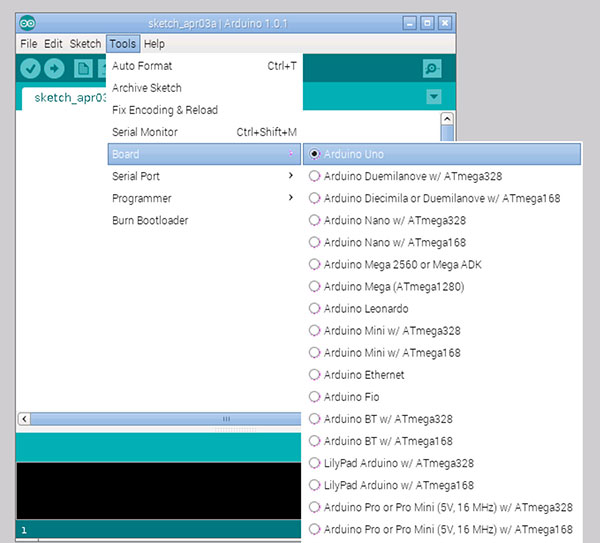Choose Burn Bootloader entry
600x543 pixels.
click(x=204, y=220)
